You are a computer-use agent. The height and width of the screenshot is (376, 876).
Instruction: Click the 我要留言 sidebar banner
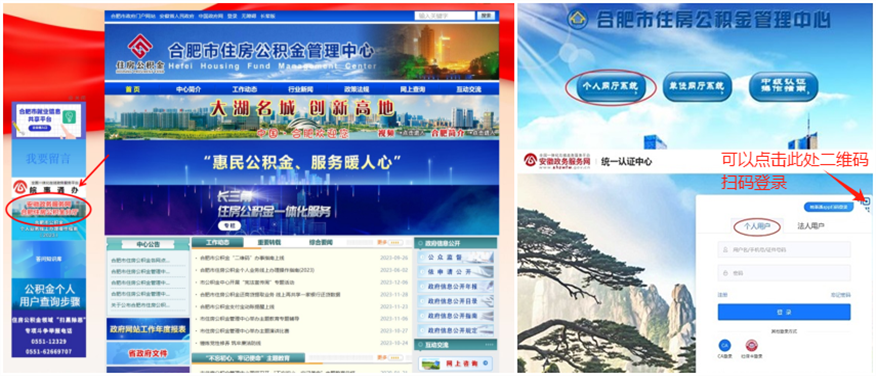(x=49, y=158)
